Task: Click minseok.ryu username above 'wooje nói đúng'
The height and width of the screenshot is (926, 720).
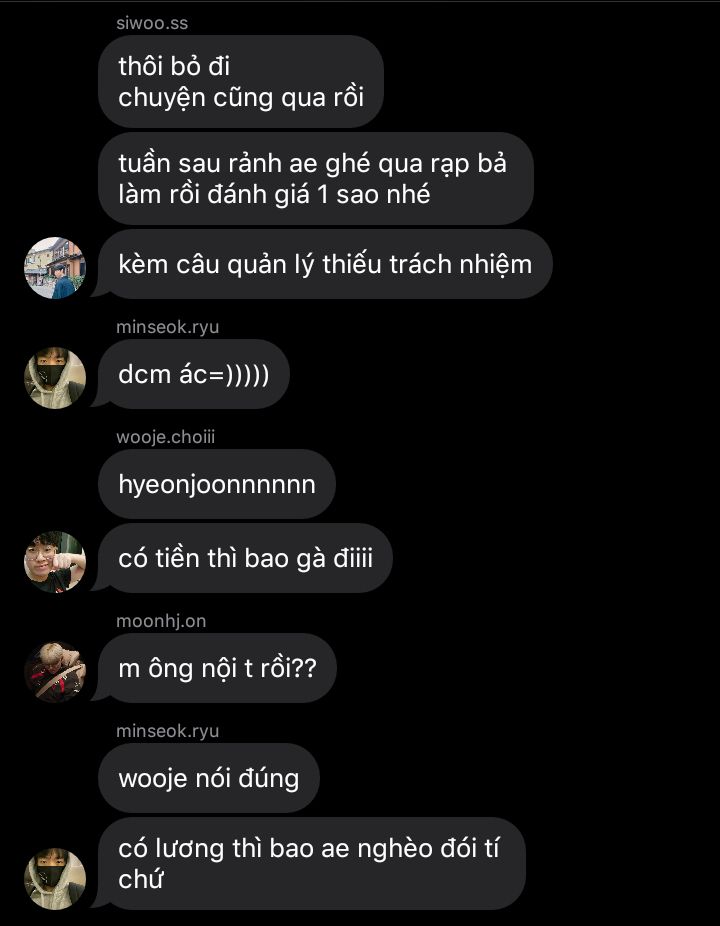Action: [167, 731]
